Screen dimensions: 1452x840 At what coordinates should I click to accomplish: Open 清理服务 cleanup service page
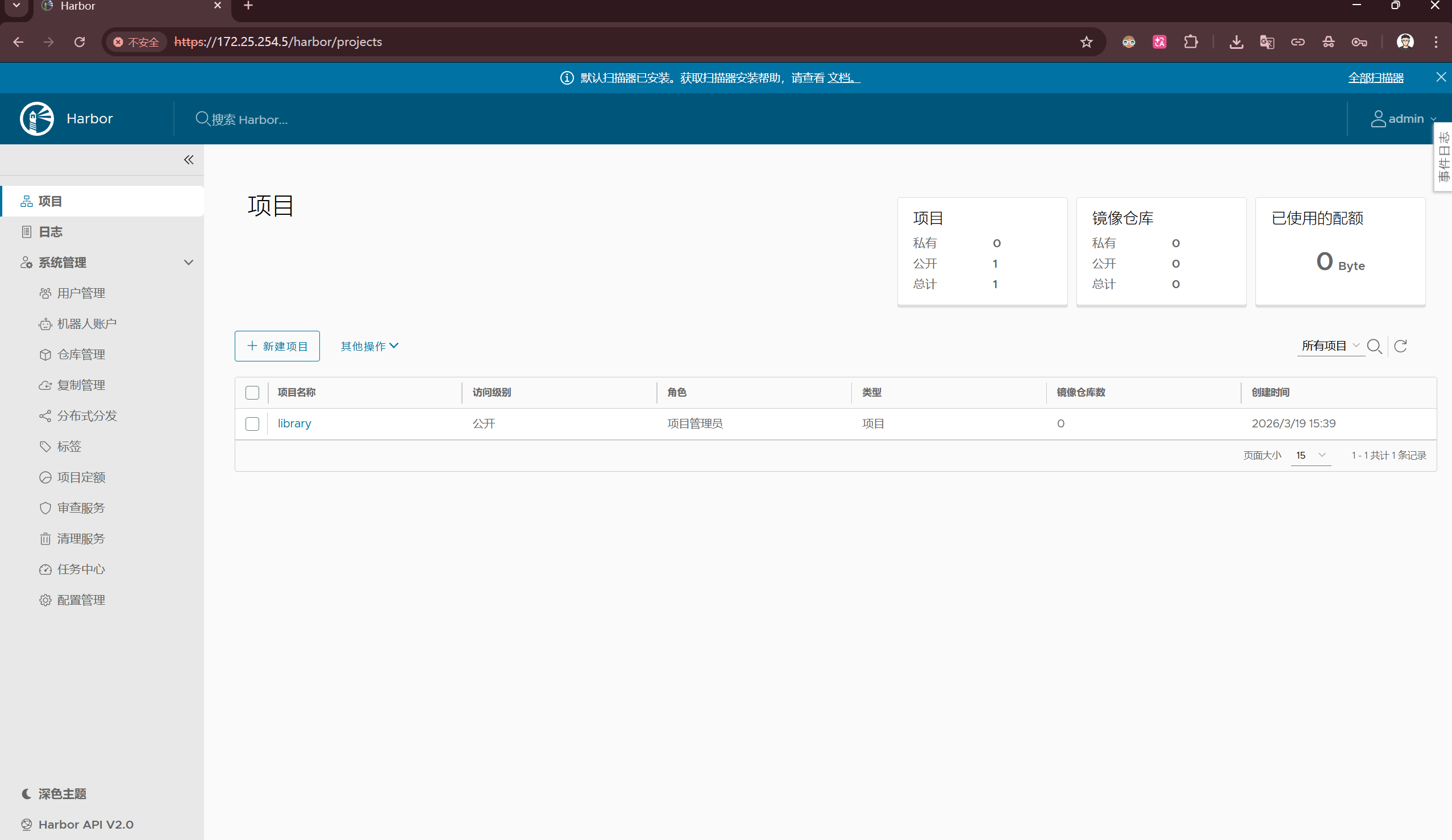pyautogui.click(x=81, y=539)
